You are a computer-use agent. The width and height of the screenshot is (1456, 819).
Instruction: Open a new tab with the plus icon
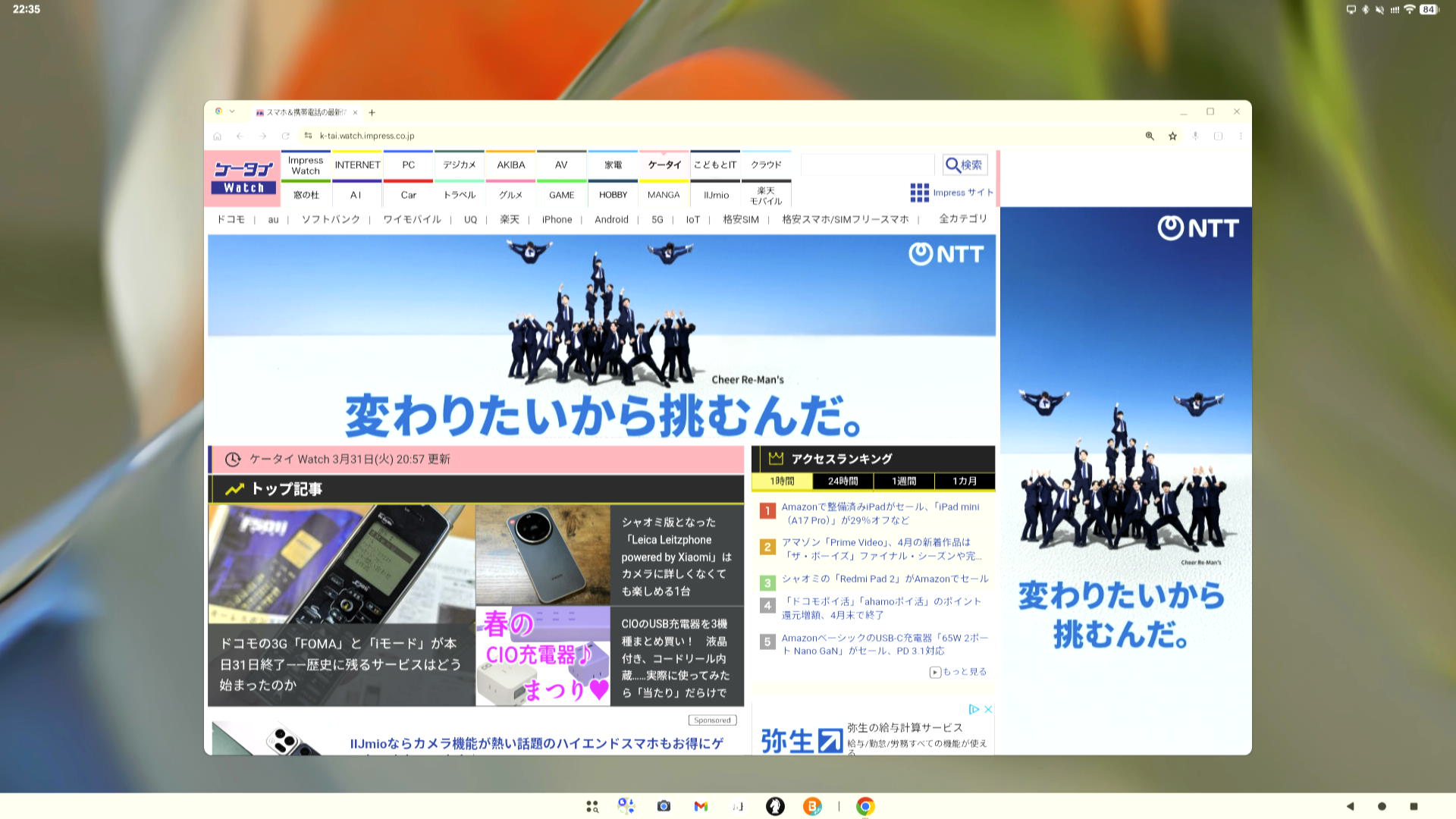(x=372, y=111)
